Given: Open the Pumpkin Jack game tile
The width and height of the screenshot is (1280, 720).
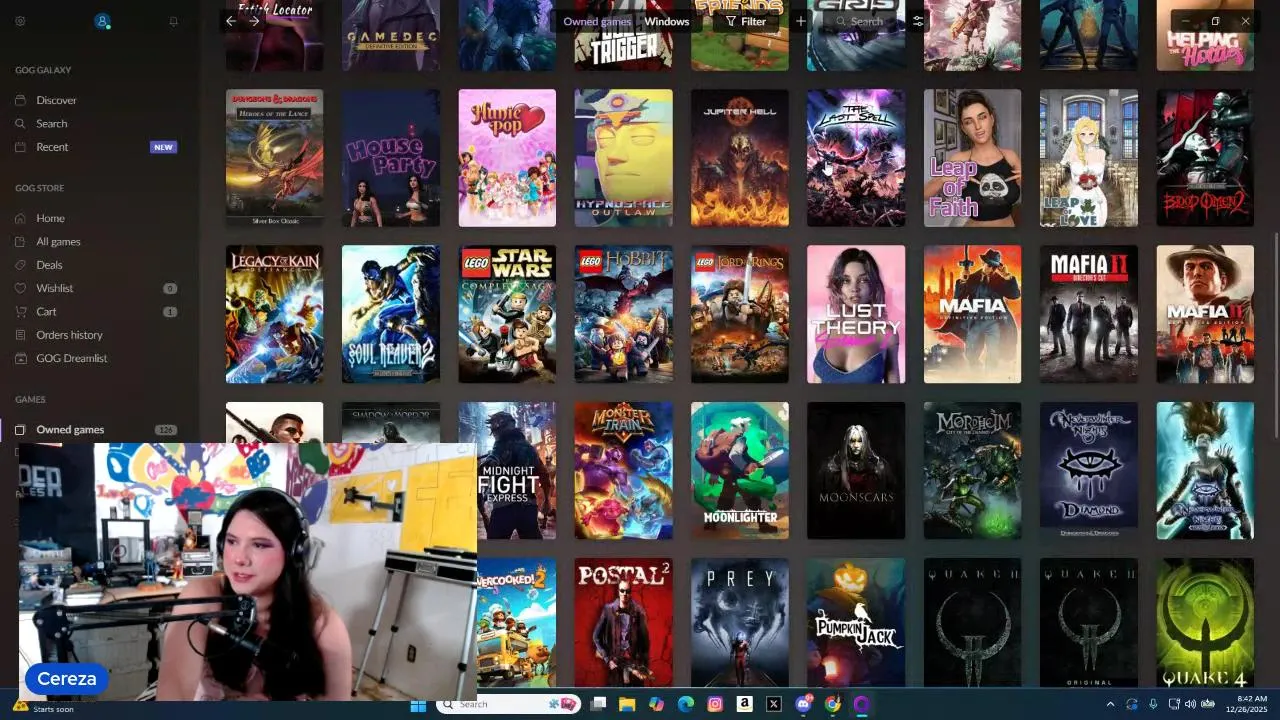Looking at the screenshot, I should [x=856, y=622].
